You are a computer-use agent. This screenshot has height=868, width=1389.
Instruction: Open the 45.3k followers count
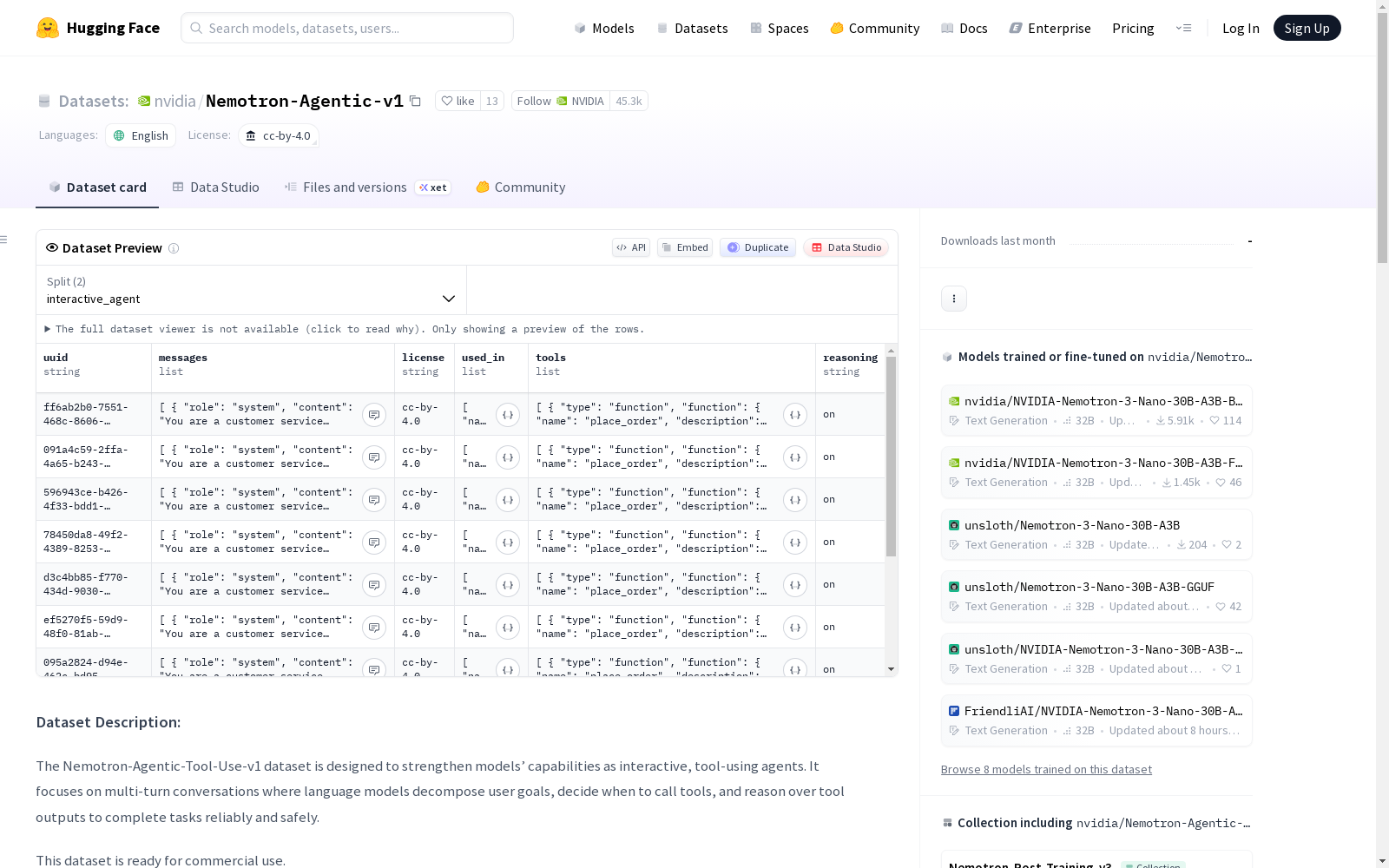point(629,101)
